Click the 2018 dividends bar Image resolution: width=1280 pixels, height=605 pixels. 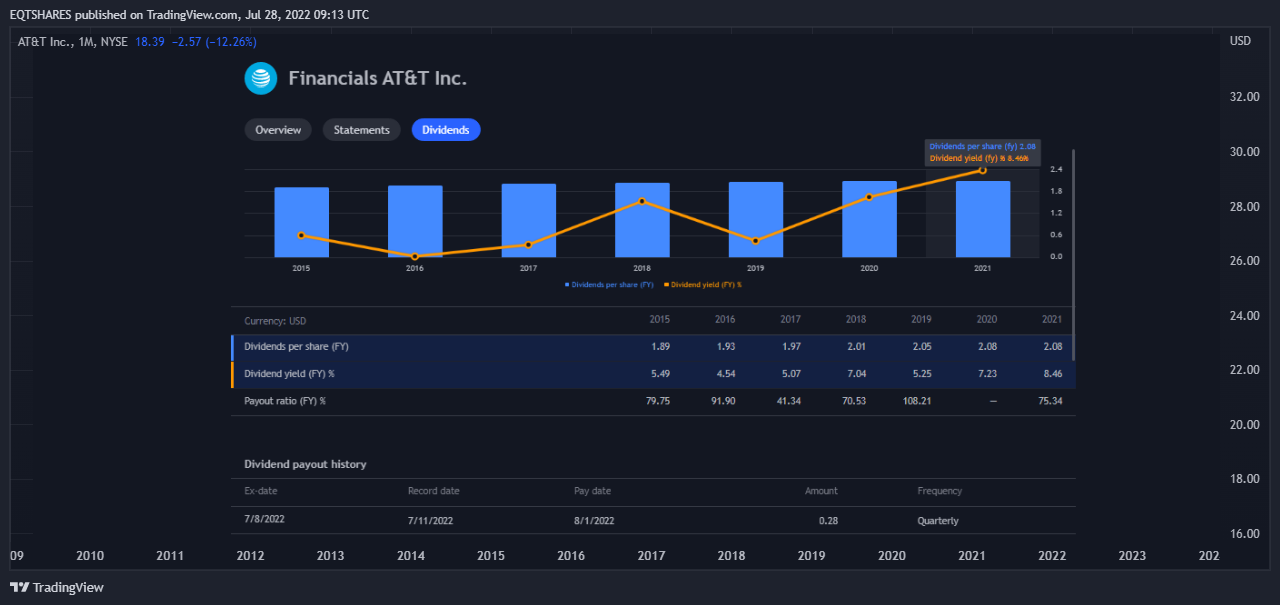[x=642, y=220]
